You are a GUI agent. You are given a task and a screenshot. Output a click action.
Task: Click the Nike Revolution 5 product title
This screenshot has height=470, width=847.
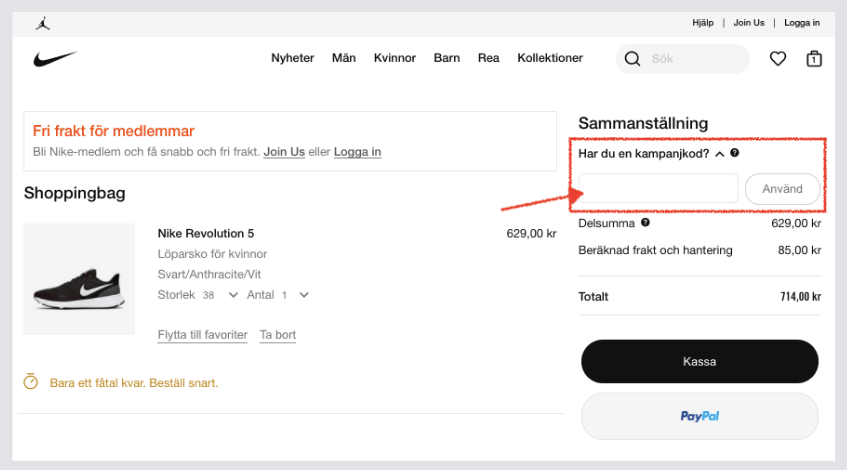click(x=206, y=233)
